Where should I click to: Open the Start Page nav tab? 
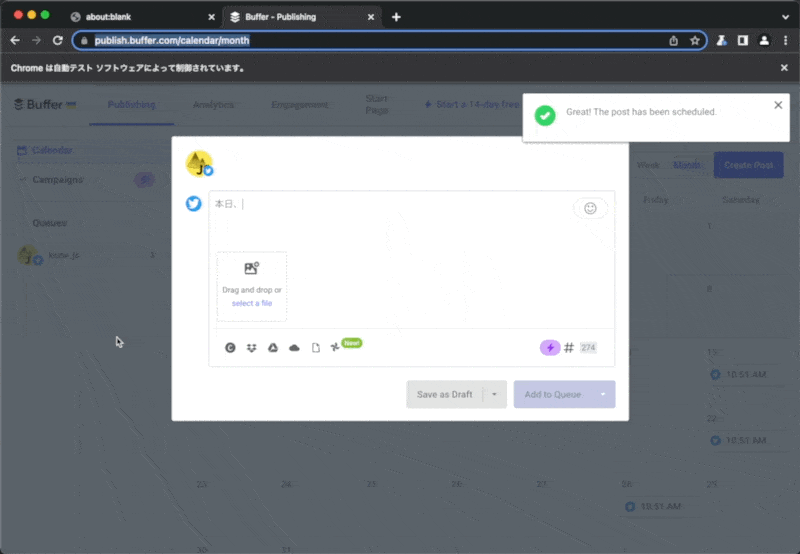point(377,104)
